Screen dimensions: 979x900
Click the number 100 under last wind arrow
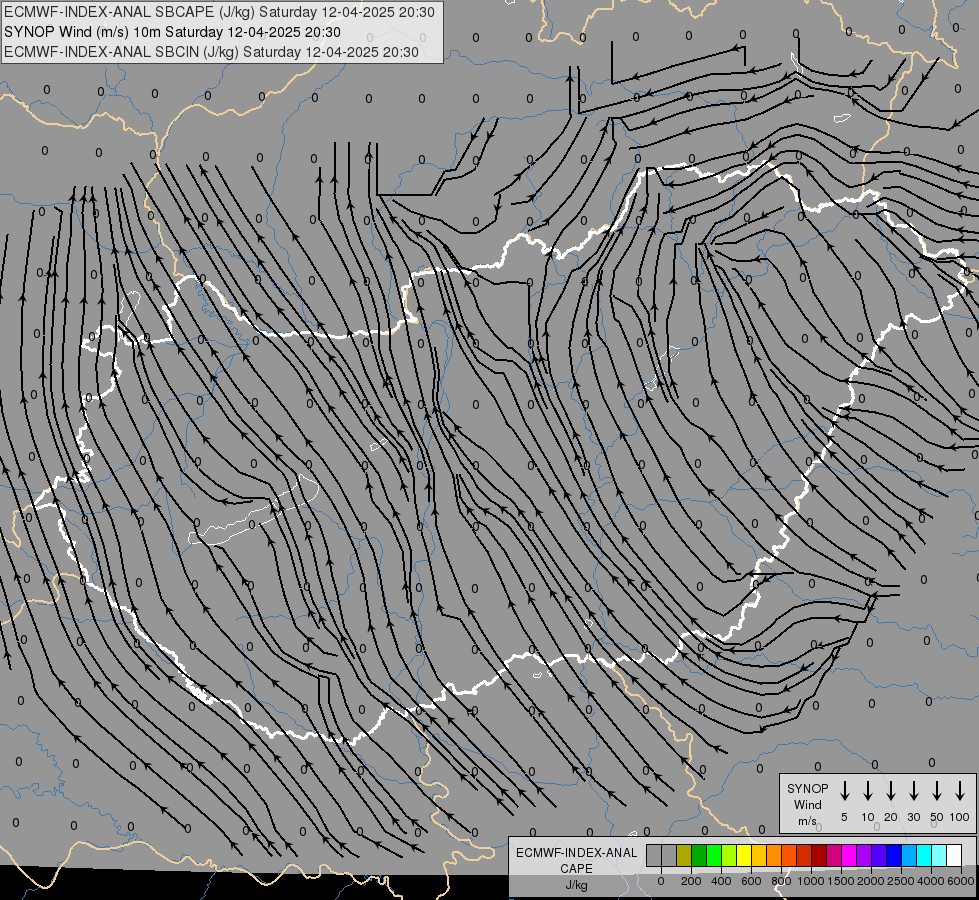[960, 817]
